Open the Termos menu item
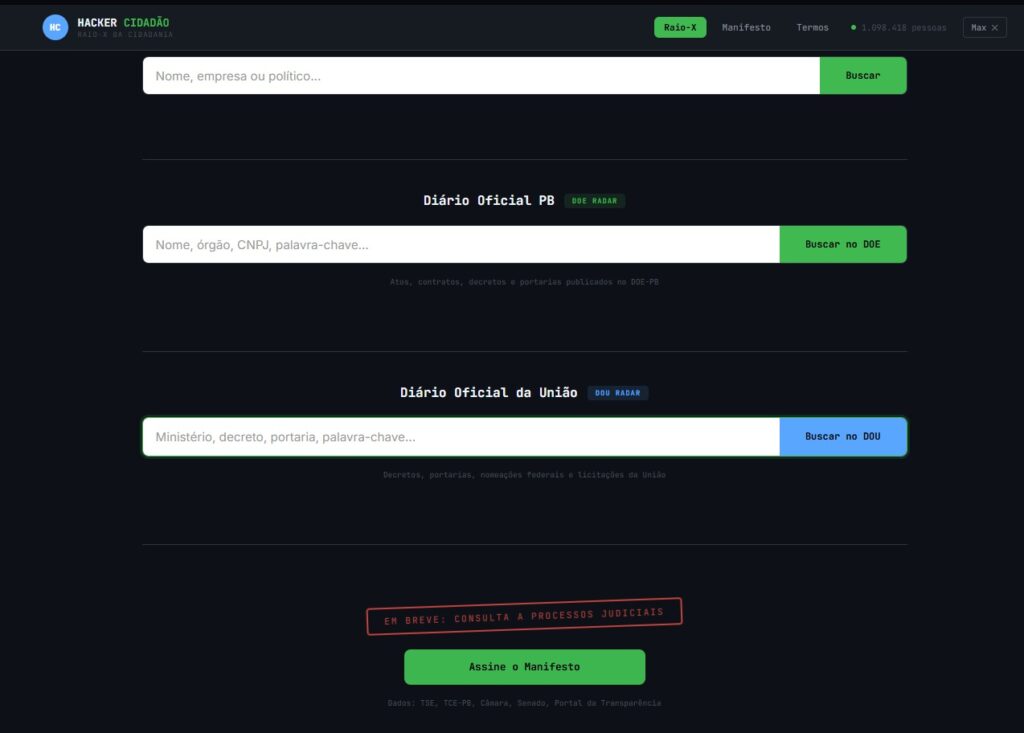Screen dimensions: 1024x733 pyautogui.click(x=812, y=28)
